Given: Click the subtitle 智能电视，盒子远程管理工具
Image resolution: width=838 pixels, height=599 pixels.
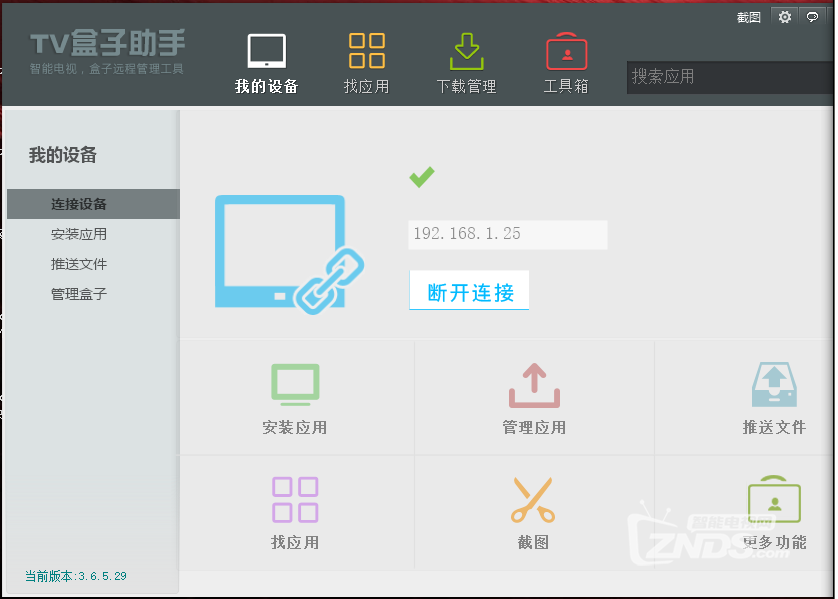Looking at the screenshot, I should pos(107,69).
